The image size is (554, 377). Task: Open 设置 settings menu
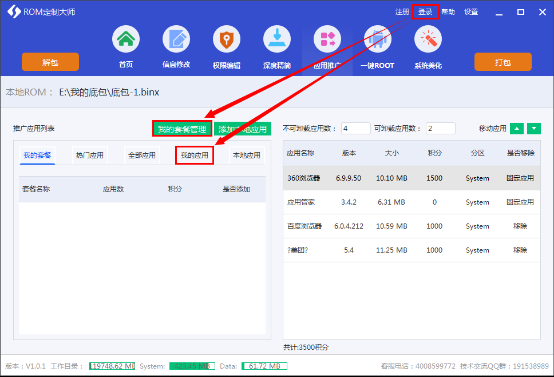click(x=471, y=12)
